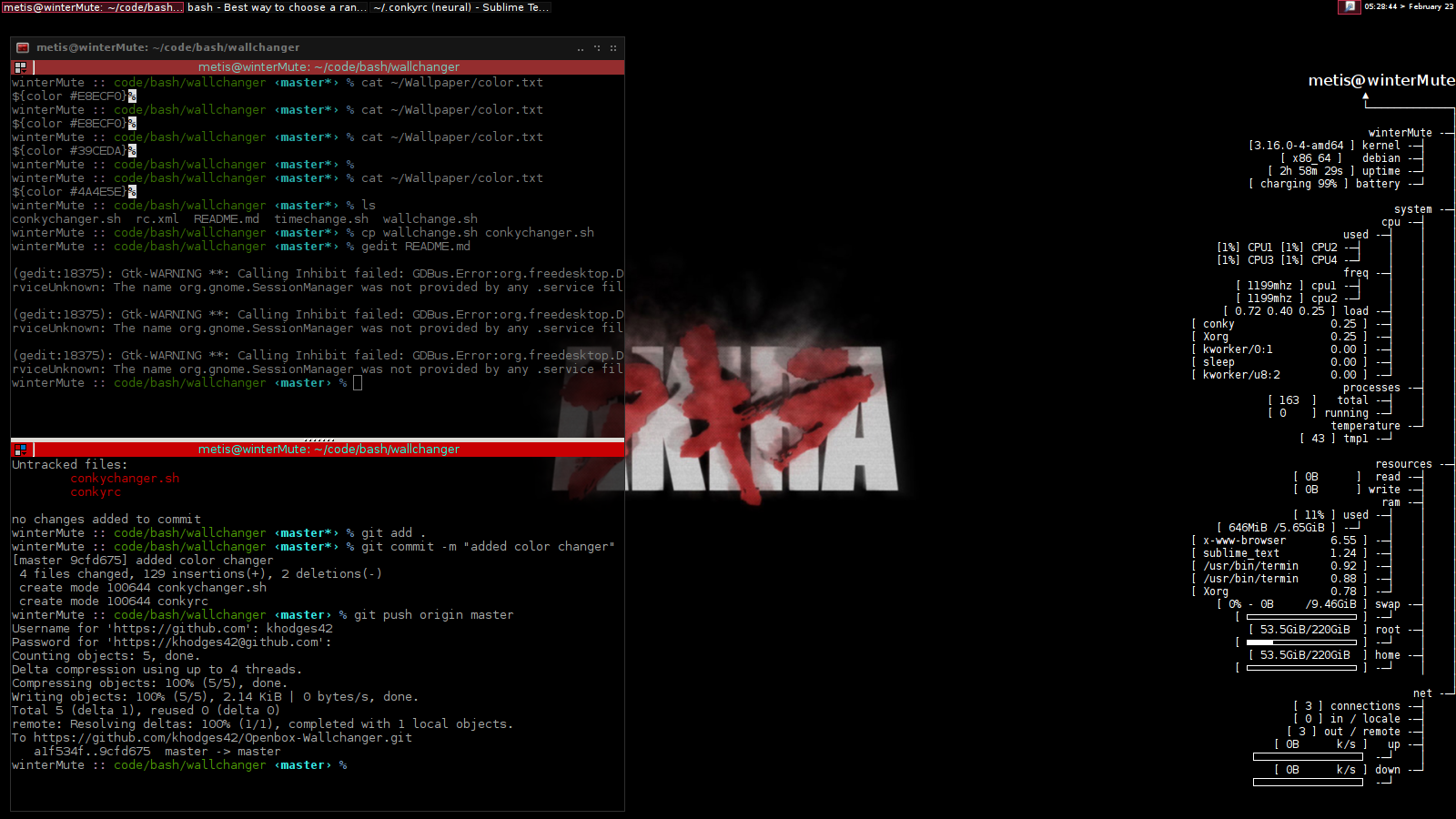Open the Openbox-Wallchanger.git GitHub URL
This screenshot has width=1456, height=819.
pyautogui.click(x=222, y=738)
